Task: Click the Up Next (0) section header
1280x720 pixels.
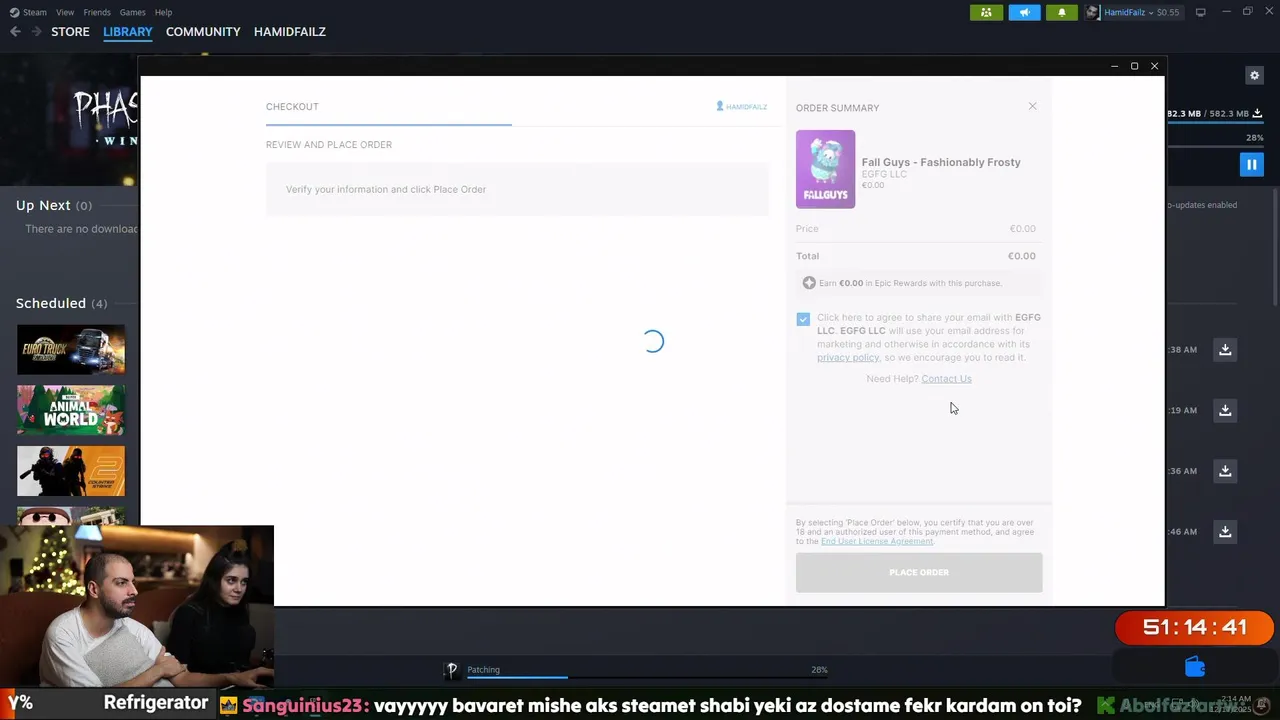Action: point(54,205)
